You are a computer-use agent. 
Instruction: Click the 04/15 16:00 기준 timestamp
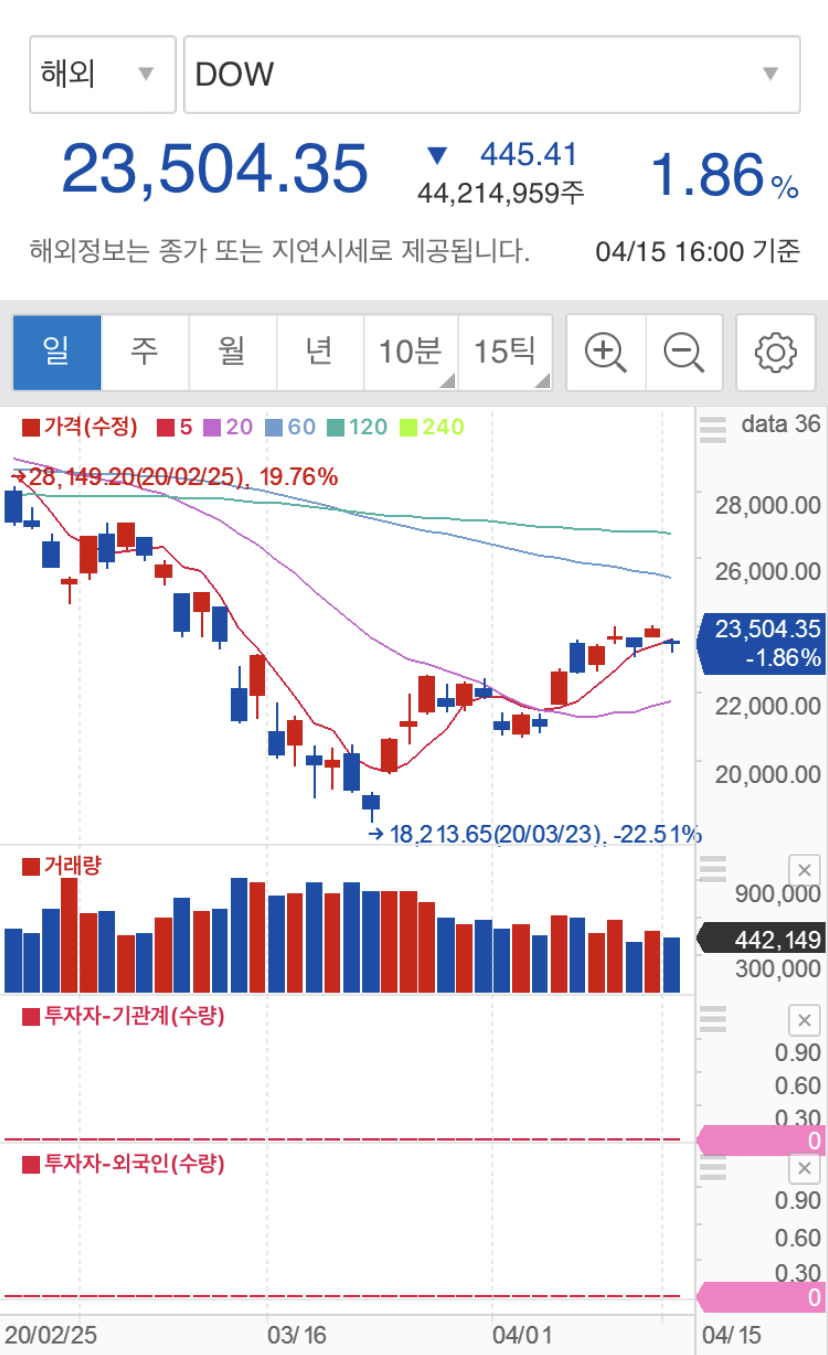[x=698, y=251]
